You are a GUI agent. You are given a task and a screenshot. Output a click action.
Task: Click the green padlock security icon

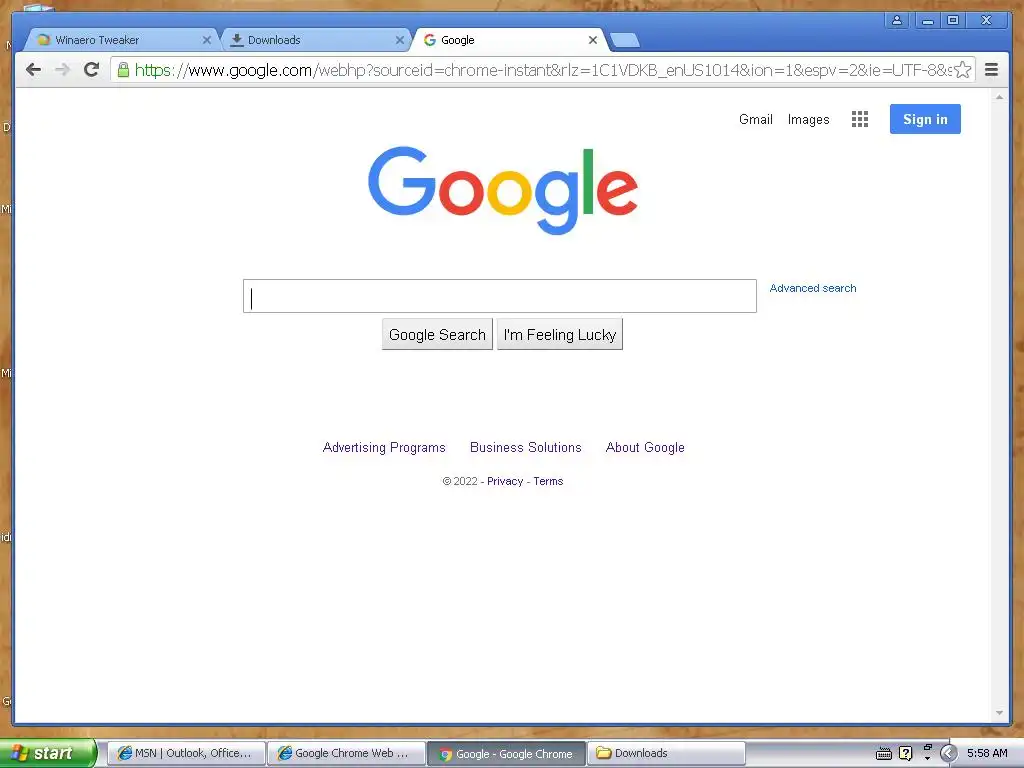pyautogui.click(x=123, y=70)
